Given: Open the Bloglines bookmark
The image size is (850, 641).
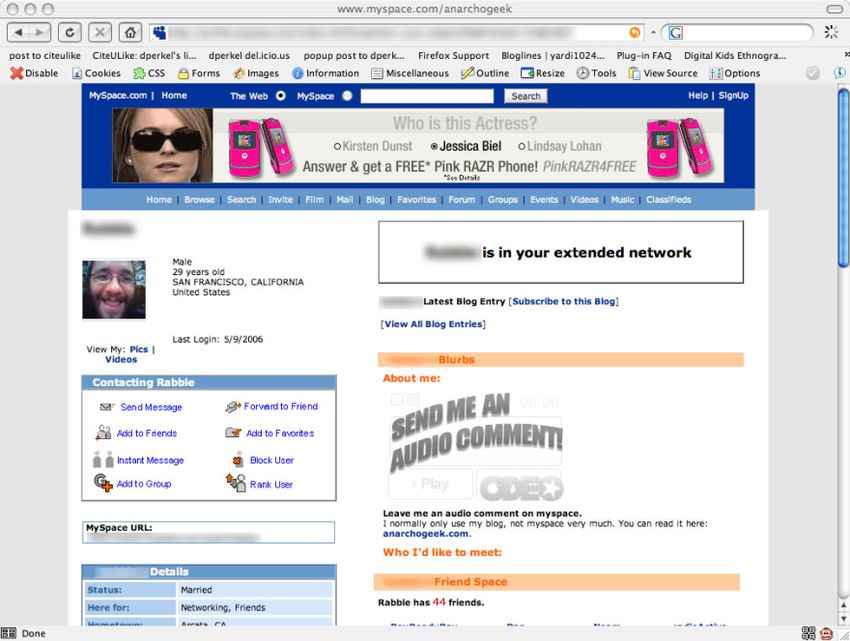Looking at the screenshot, I should tap(552, 56).
